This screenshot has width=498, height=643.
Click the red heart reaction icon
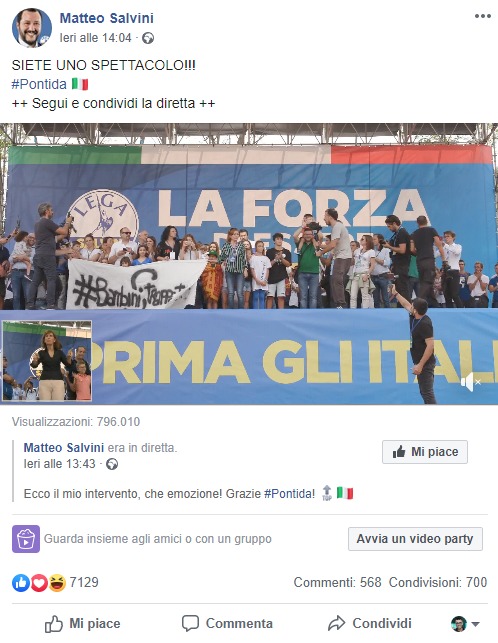coord(39,583)
